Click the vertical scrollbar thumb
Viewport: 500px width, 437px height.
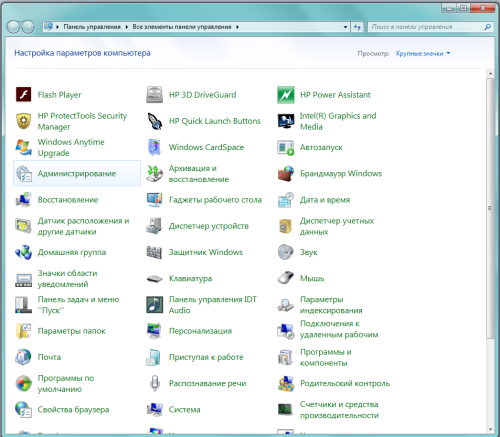pyautogui.click(x=490, y=209)
